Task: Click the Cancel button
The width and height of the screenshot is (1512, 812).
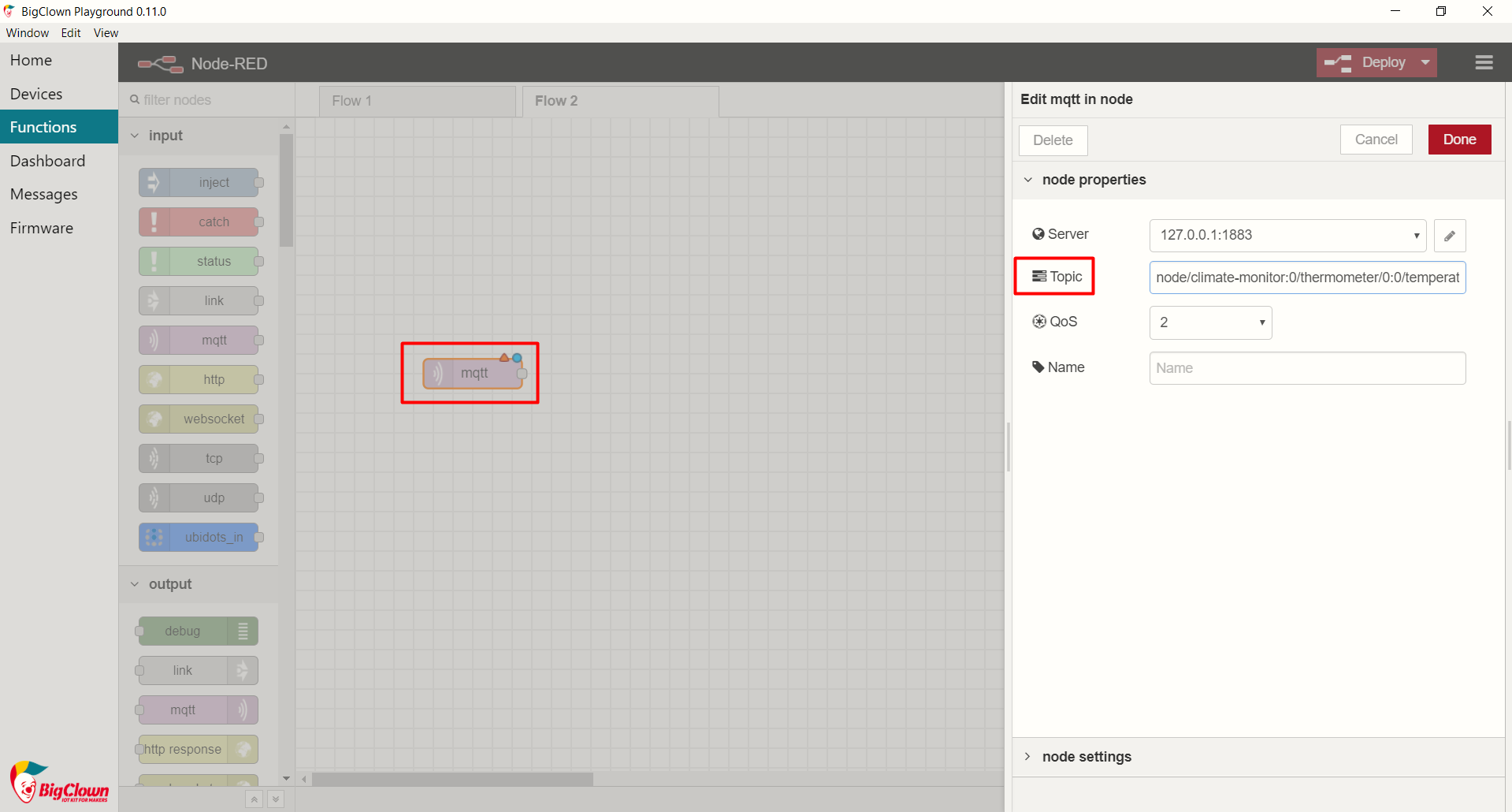Action: point(1376,140)
